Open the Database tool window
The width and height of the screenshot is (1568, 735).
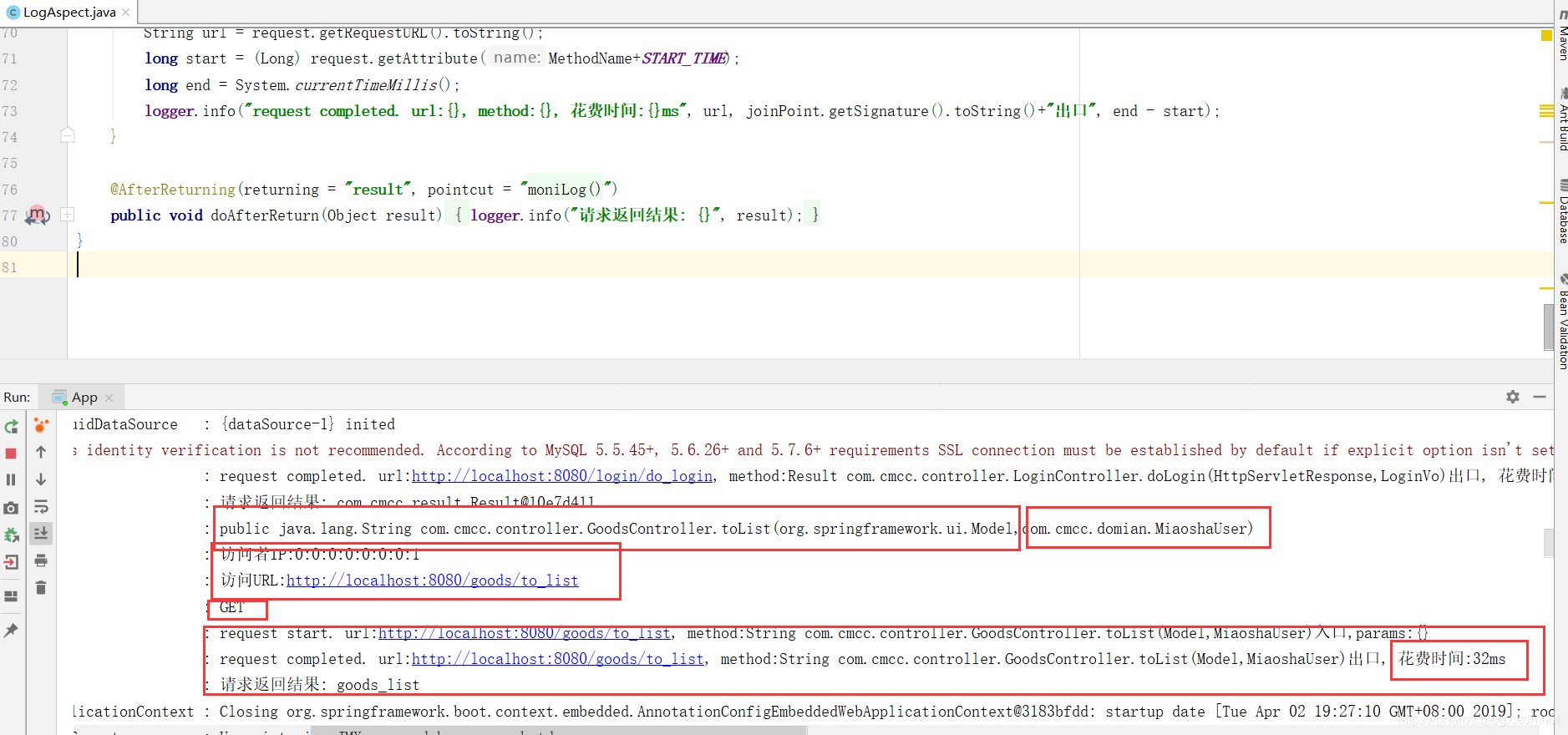1562,212
